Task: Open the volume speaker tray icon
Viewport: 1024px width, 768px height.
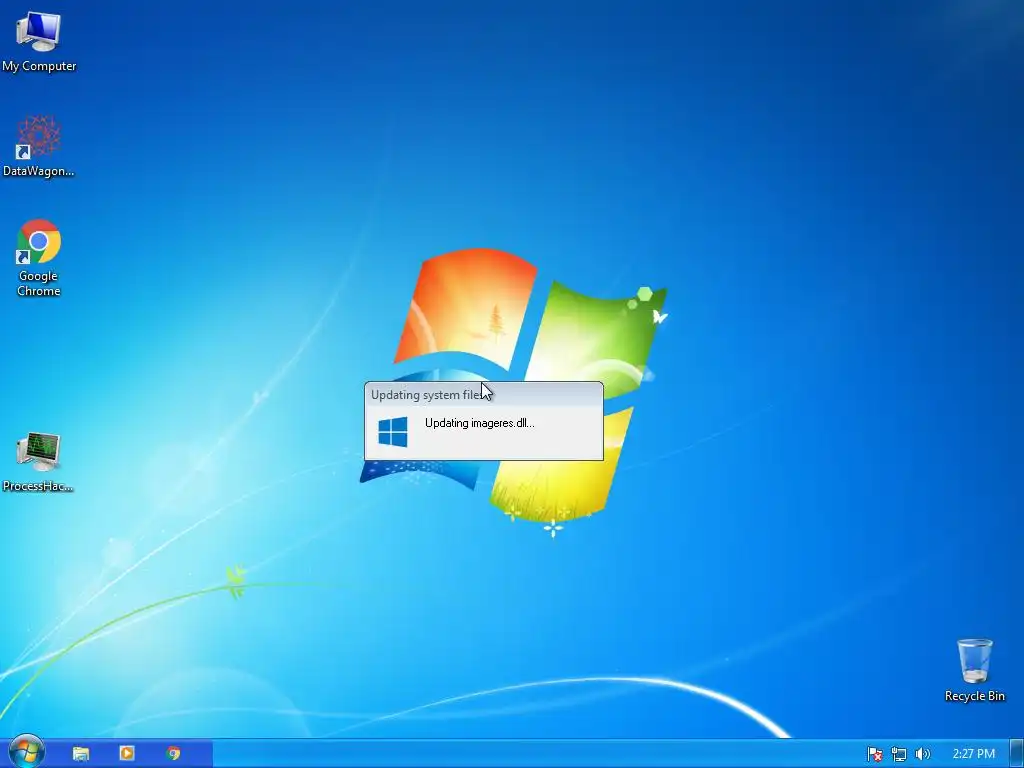Action: (922, 754)
